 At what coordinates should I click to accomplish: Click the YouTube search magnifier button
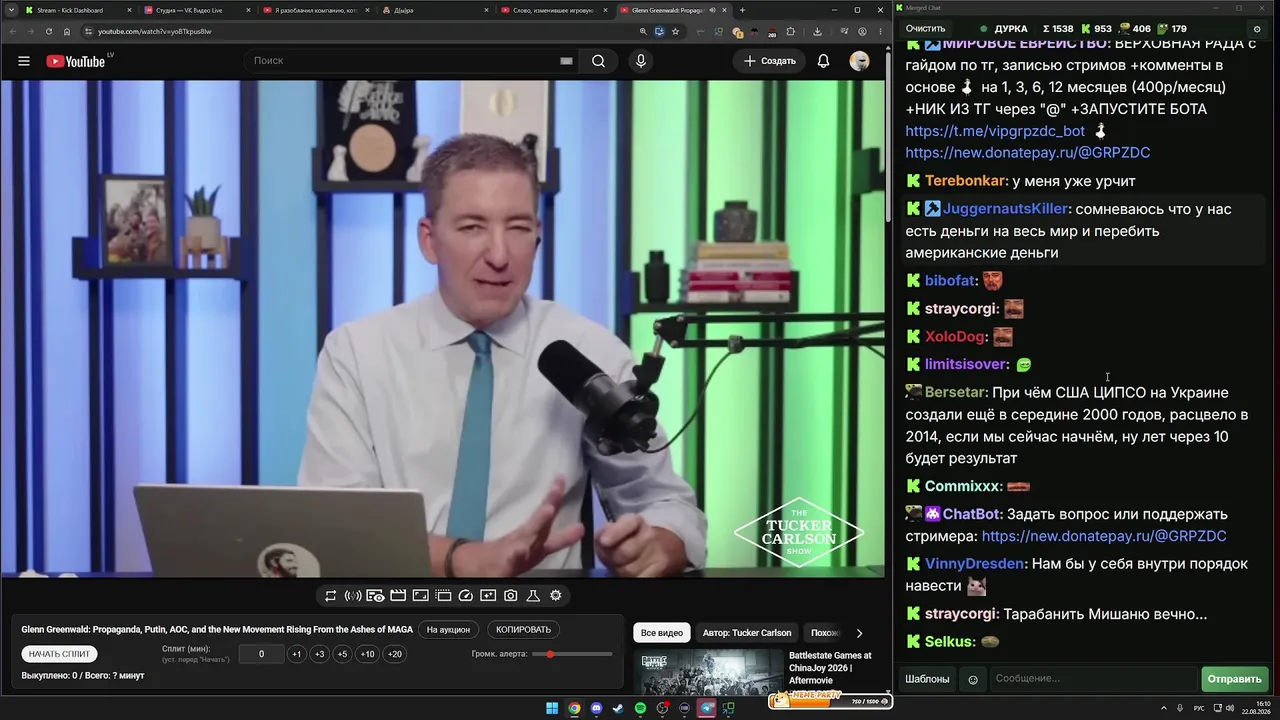[x=598, y=61]
